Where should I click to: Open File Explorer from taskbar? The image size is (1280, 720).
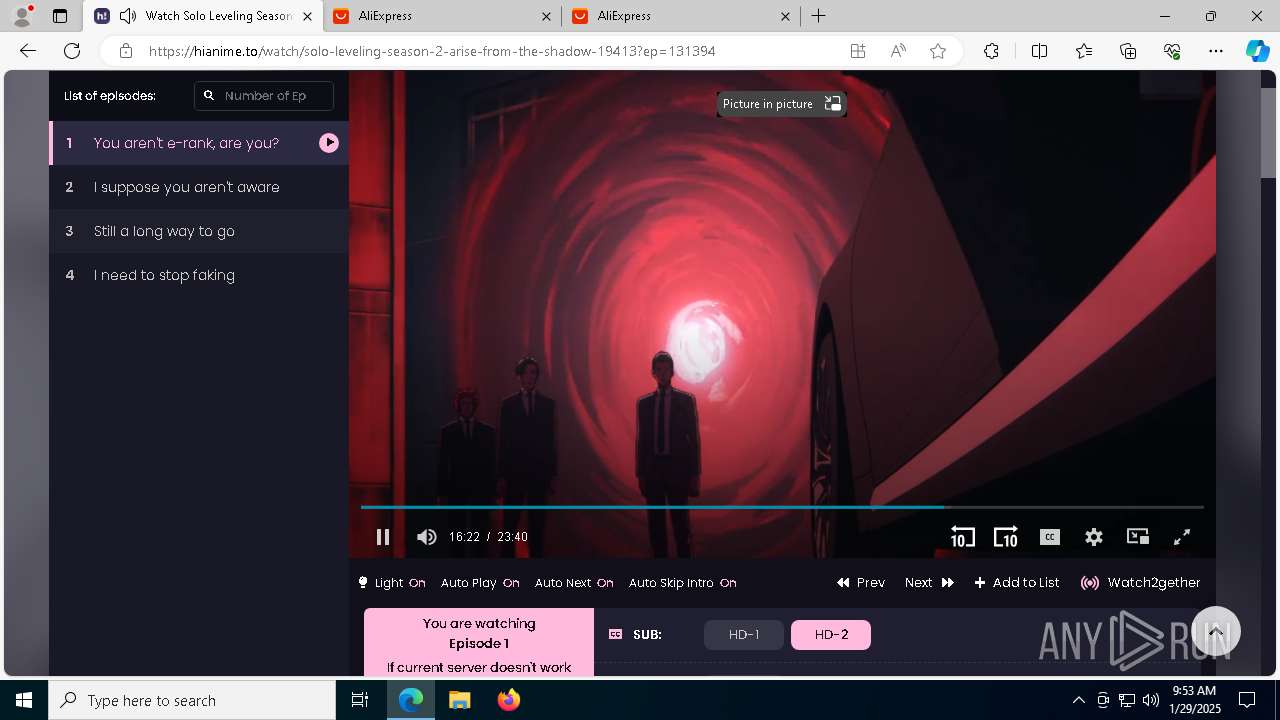459,700
